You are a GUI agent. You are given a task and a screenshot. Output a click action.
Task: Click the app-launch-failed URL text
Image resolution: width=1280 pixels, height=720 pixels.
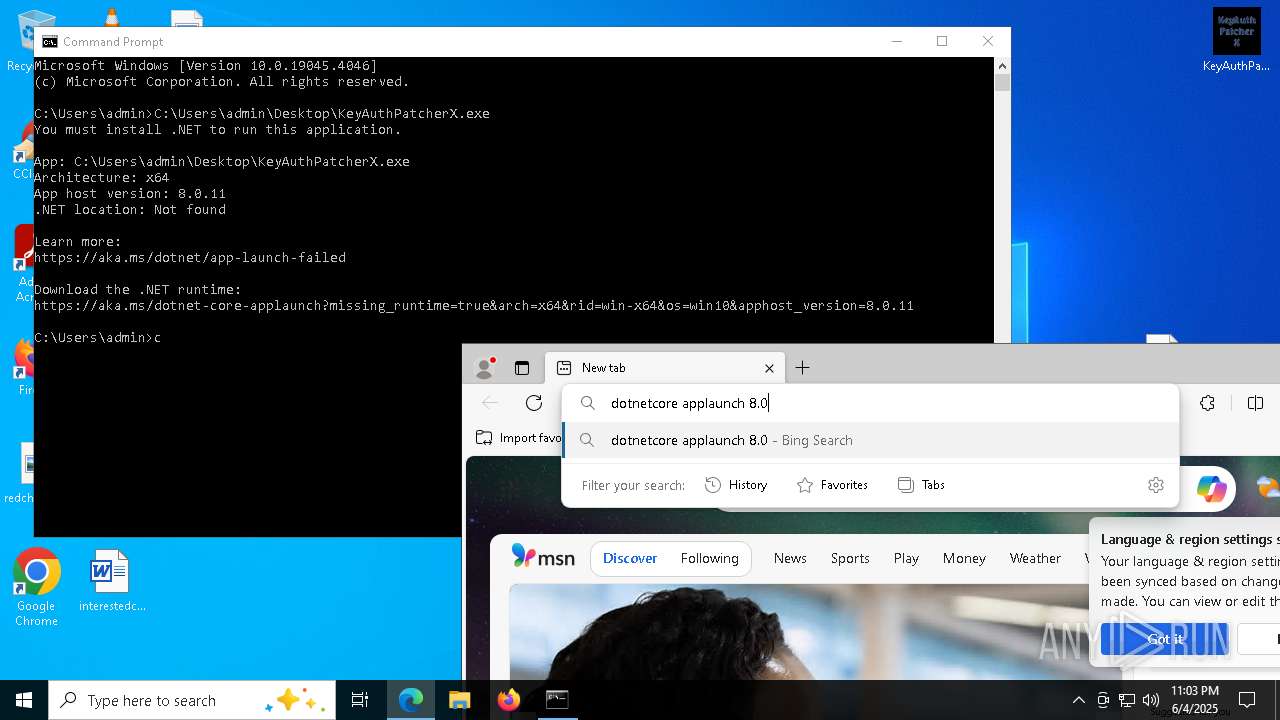(x=190, y=258)
